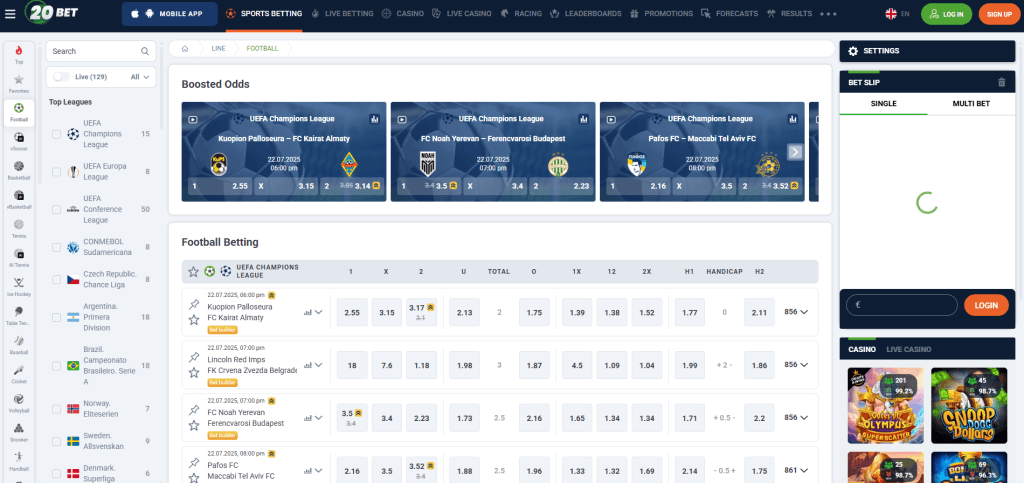Open the hamburger main menu
The width and height of the screenshot is (1024, 483).
click(x=10, y=14)
